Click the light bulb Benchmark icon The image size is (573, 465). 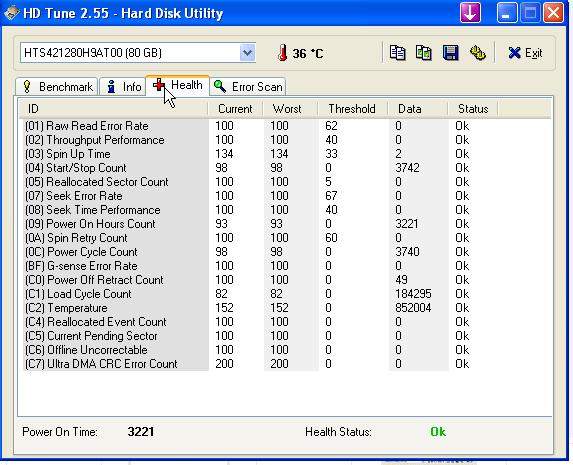pyautogui.click(x=27, y=87)
